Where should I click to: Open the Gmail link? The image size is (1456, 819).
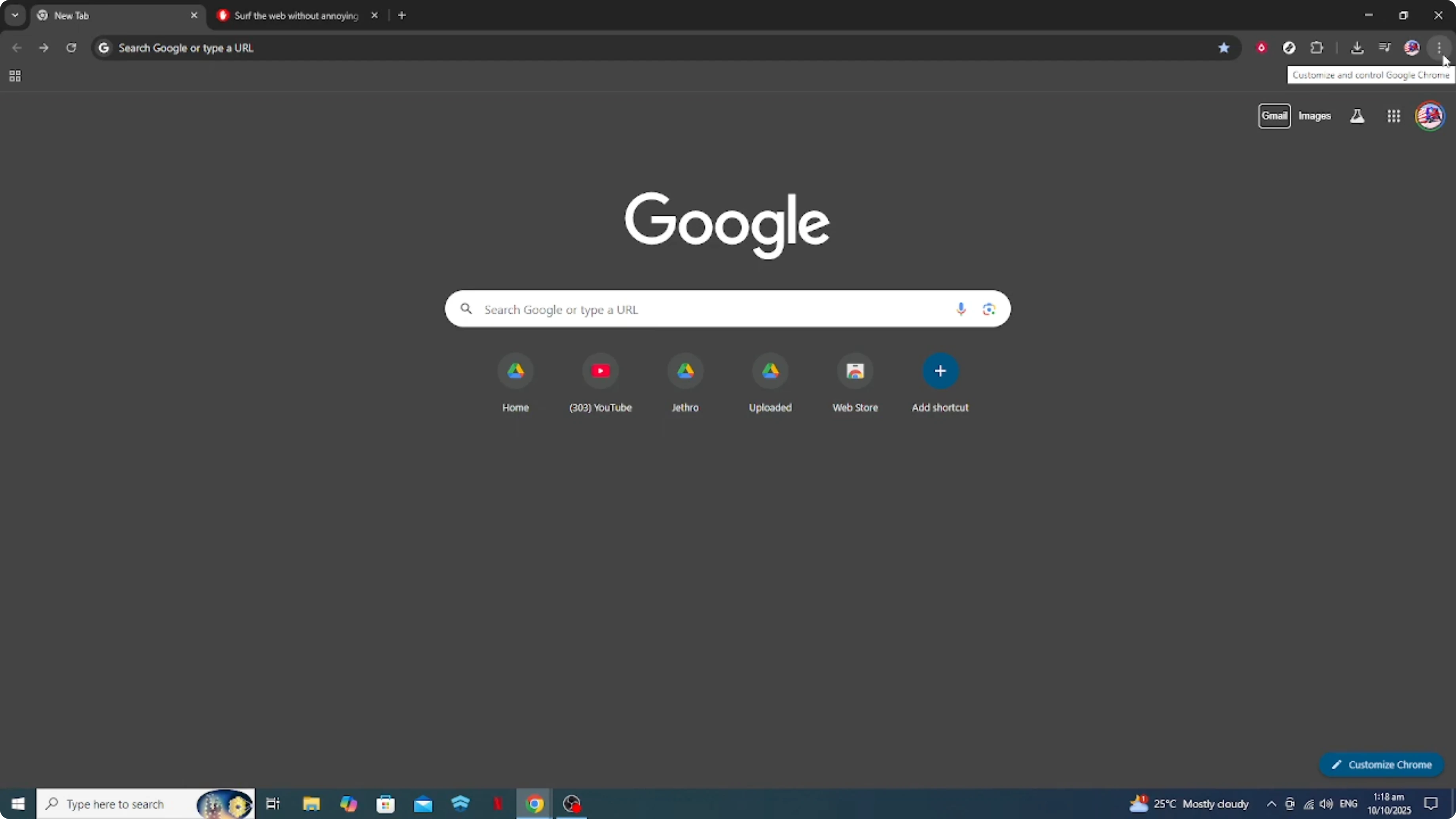tap(1275, 116)
